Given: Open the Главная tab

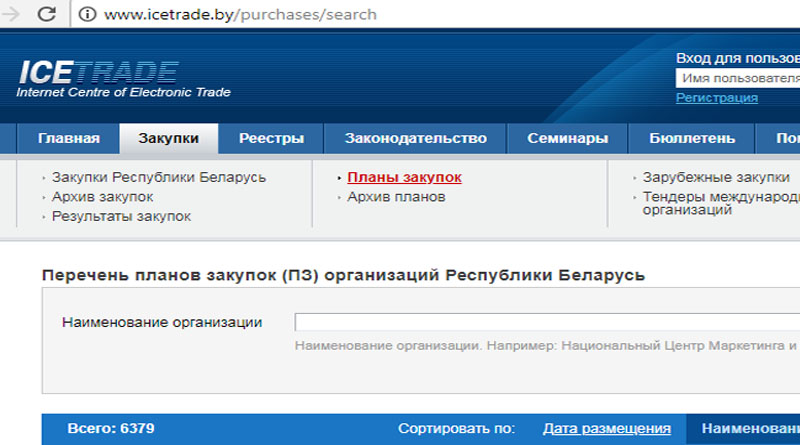Looking at the screenshot, I should [68, 138].
